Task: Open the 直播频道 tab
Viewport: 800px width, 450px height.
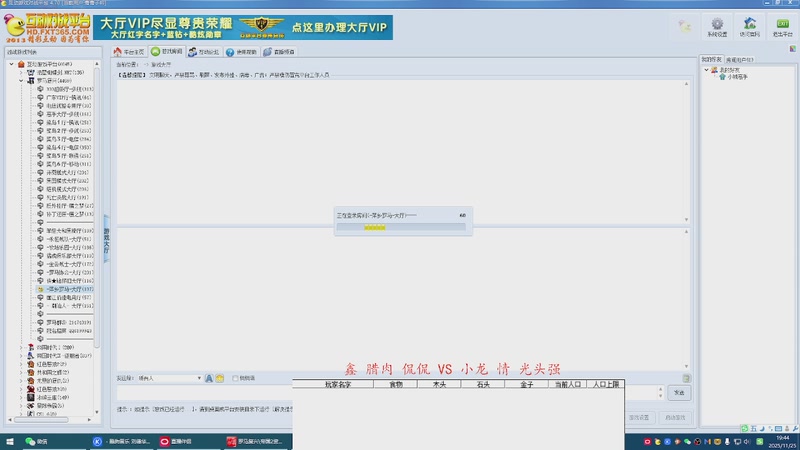Action: (x=279, y=52)
